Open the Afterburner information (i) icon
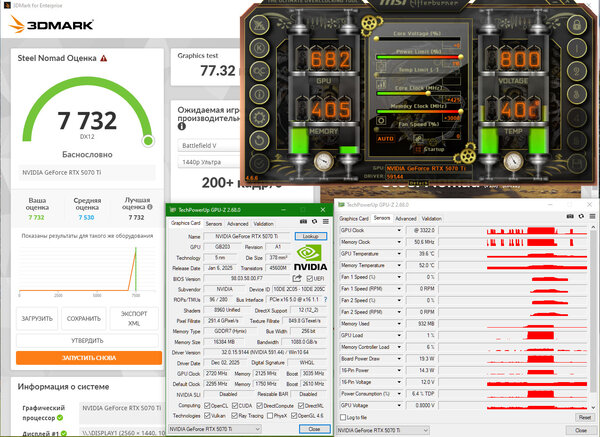 pyautogui.click(x=259, y=94)
